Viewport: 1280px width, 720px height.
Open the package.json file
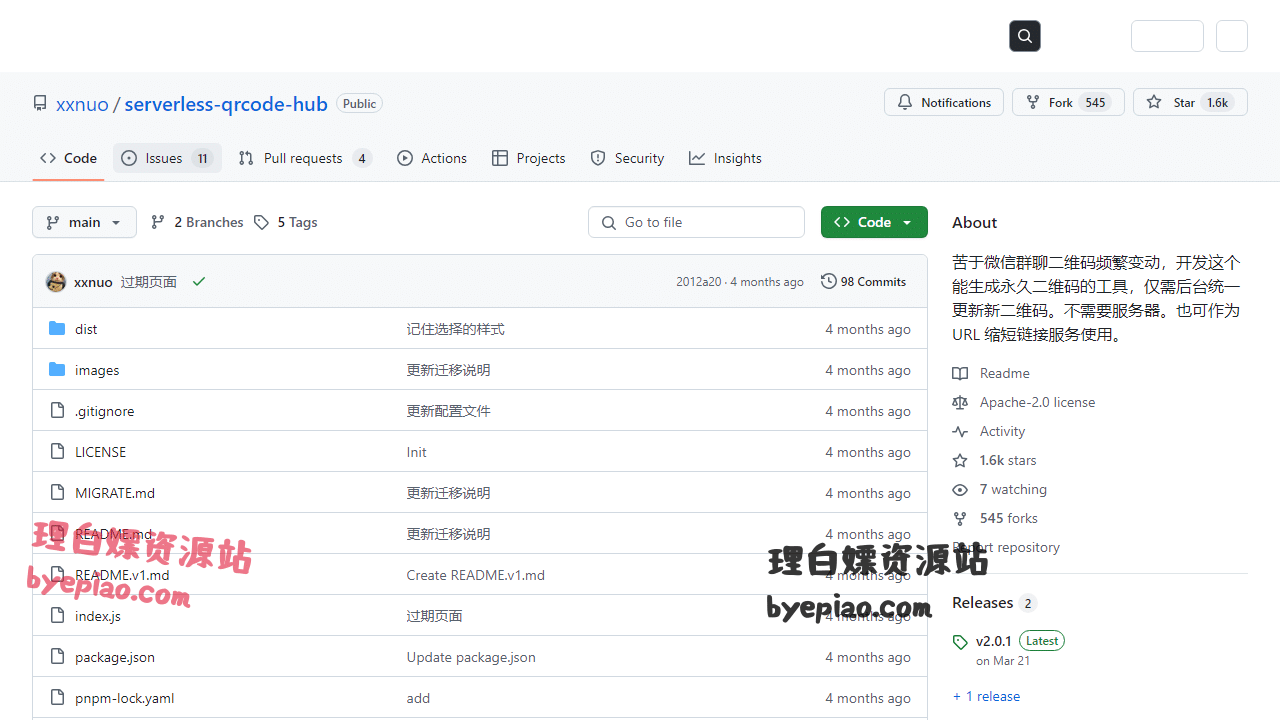pos(115,657)
